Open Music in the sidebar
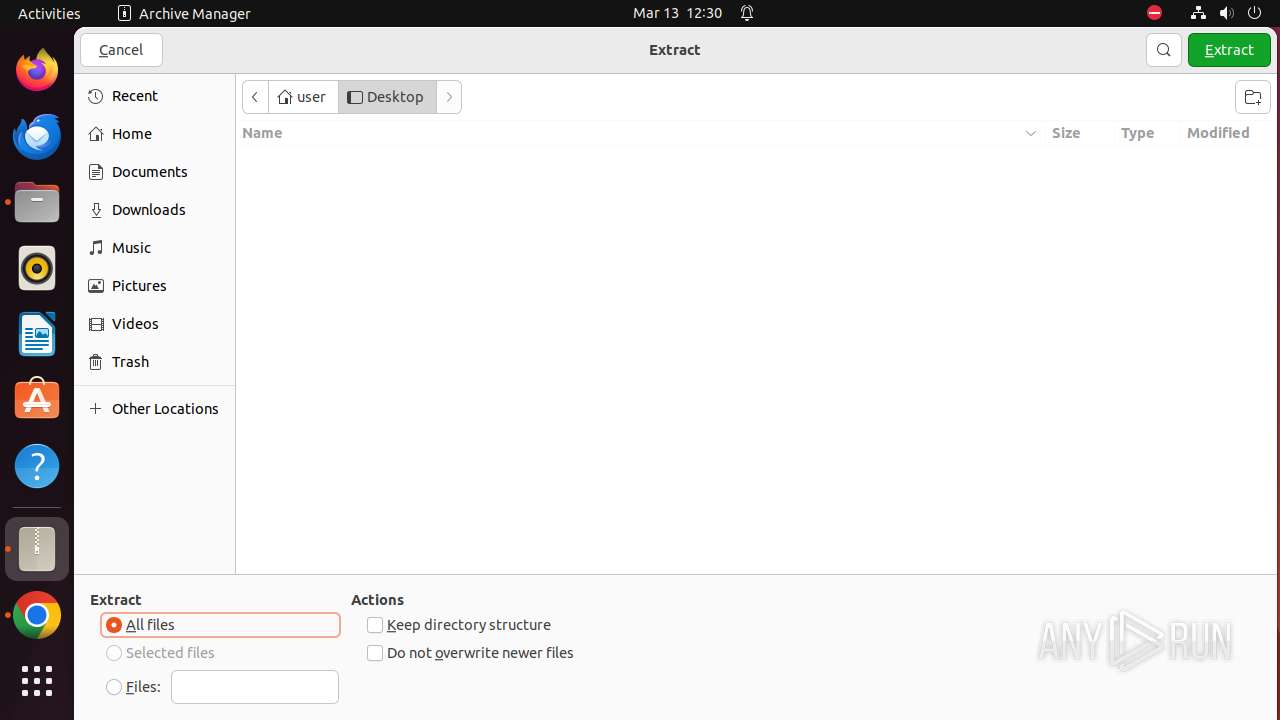The image size is (1280, 720). point(155,248)
